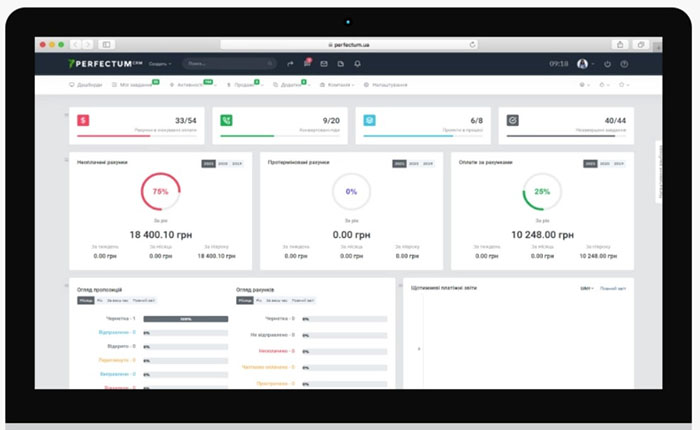Click the teal projects cube icon
Viewport: 700px width, 430px height.
click(x=370, y=120)
